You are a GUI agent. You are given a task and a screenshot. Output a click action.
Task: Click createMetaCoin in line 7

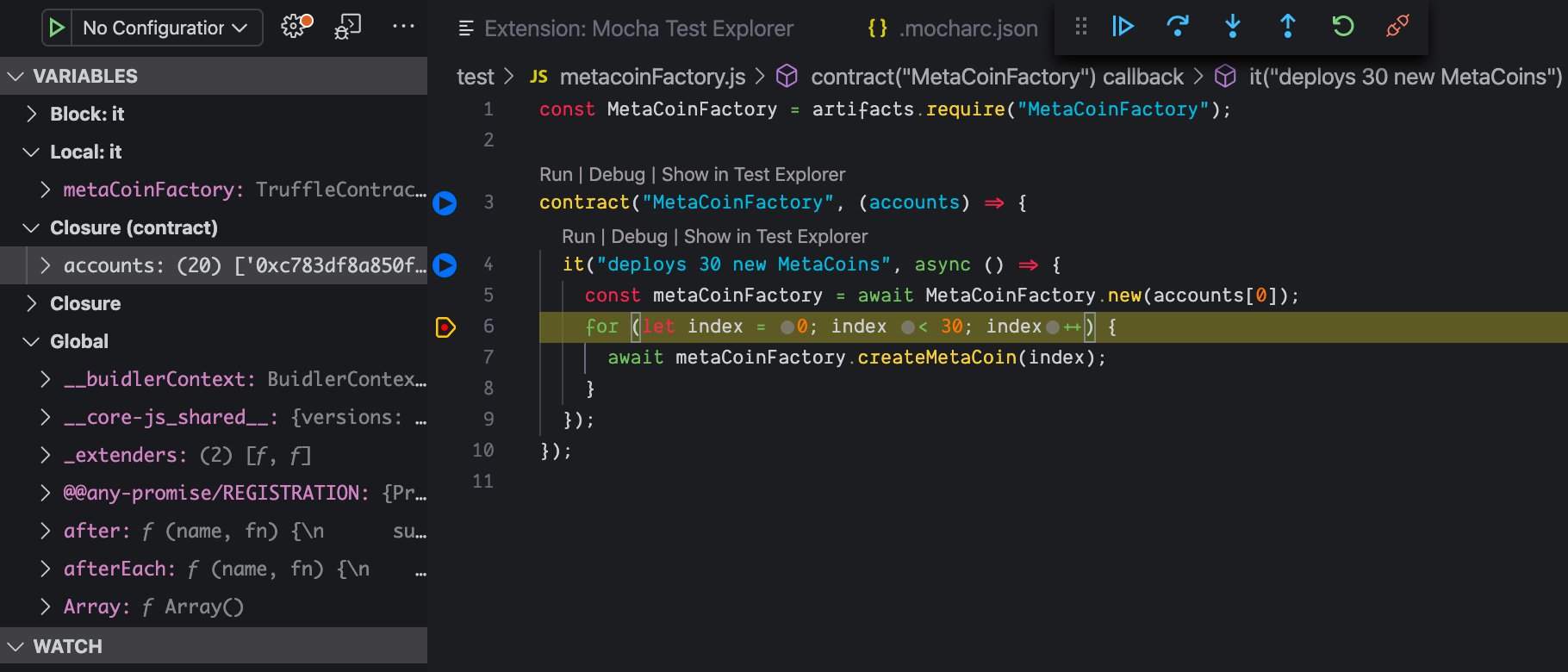tap(936, 358)
